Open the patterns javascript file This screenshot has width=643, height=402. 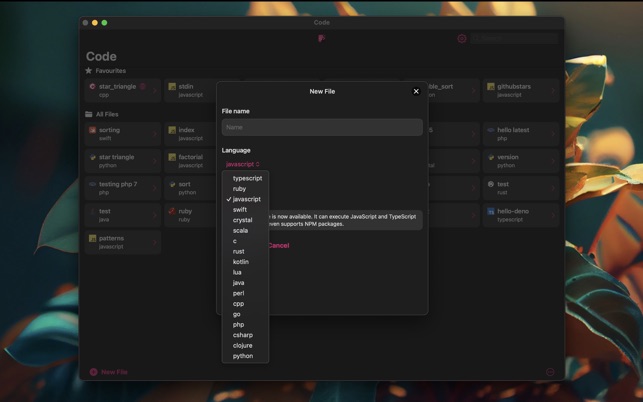pos(123,242)
